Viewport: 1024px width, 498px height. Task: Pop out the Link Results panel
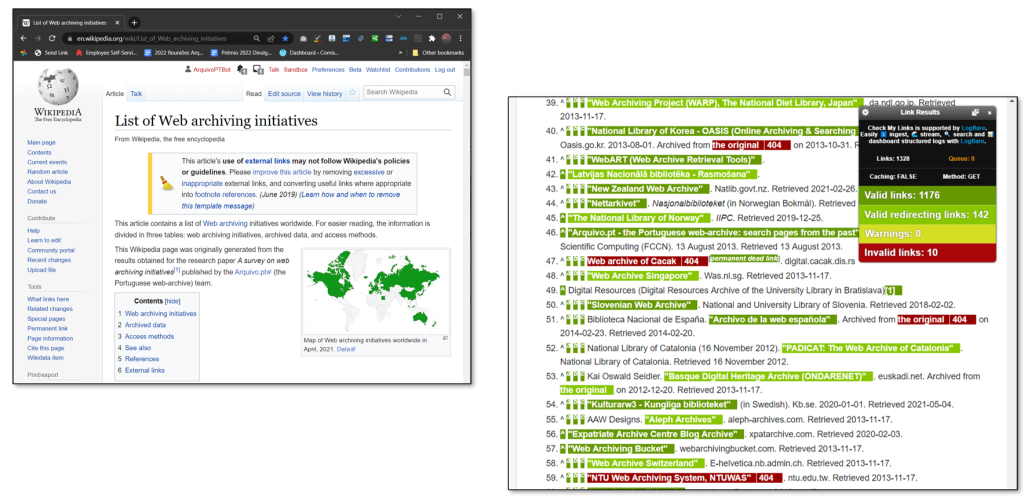click(x=975, y=112)
